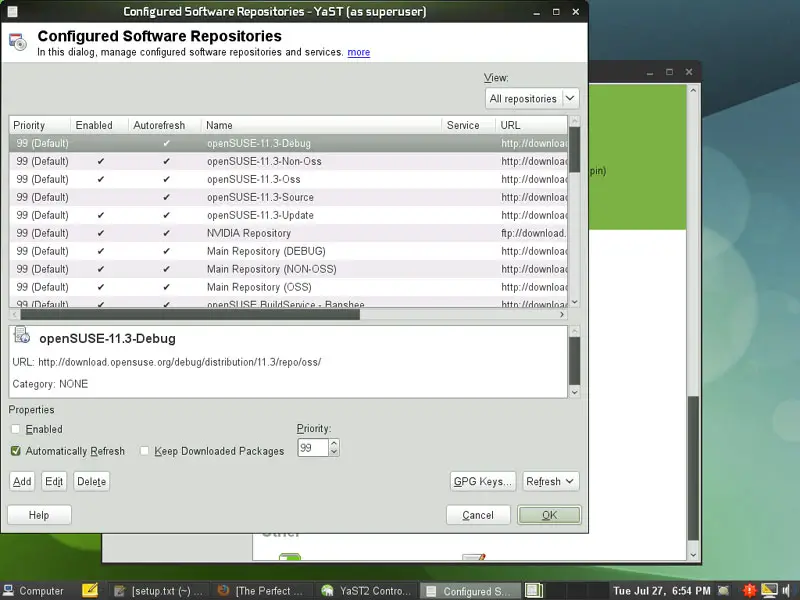The image size is (800, 600).
Task: Click Configured S... taskbar entry
Action: click(469, 591)
